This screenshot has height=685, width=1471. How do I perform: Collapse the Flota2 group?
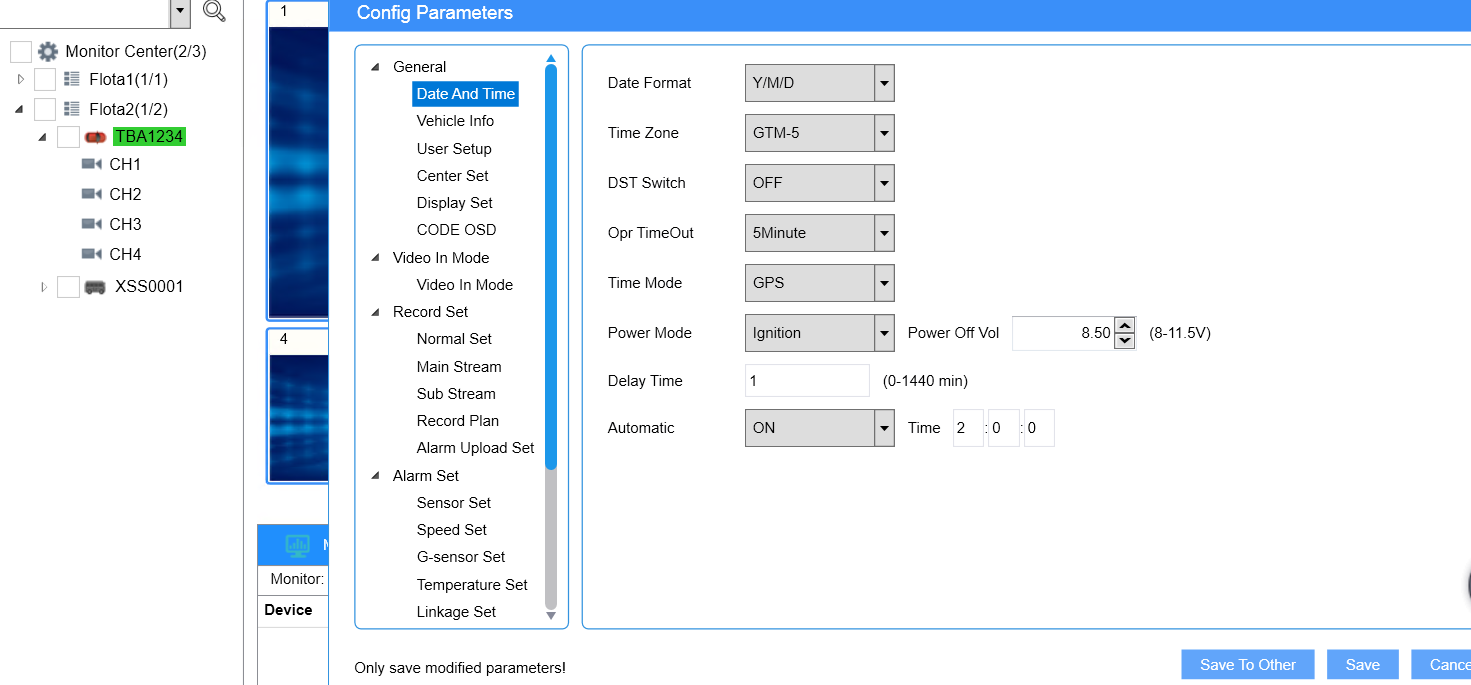click(x=20, y=109)
